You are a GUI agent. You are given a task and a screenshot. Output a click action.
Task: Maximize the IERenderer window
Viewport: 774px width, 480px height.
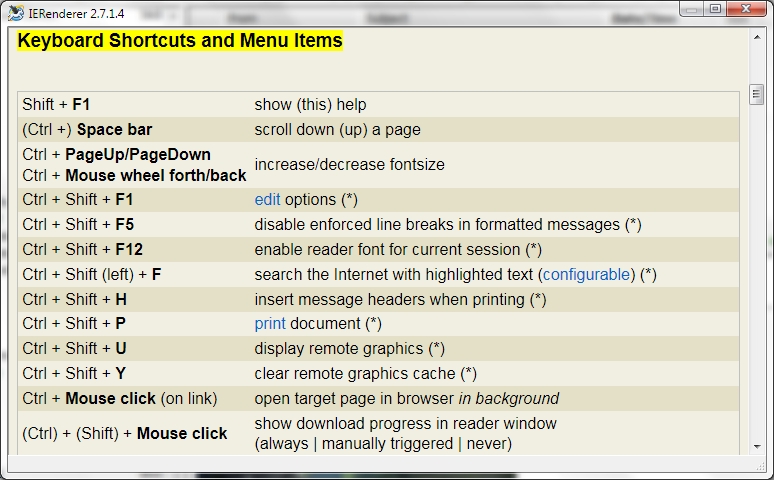714,9
